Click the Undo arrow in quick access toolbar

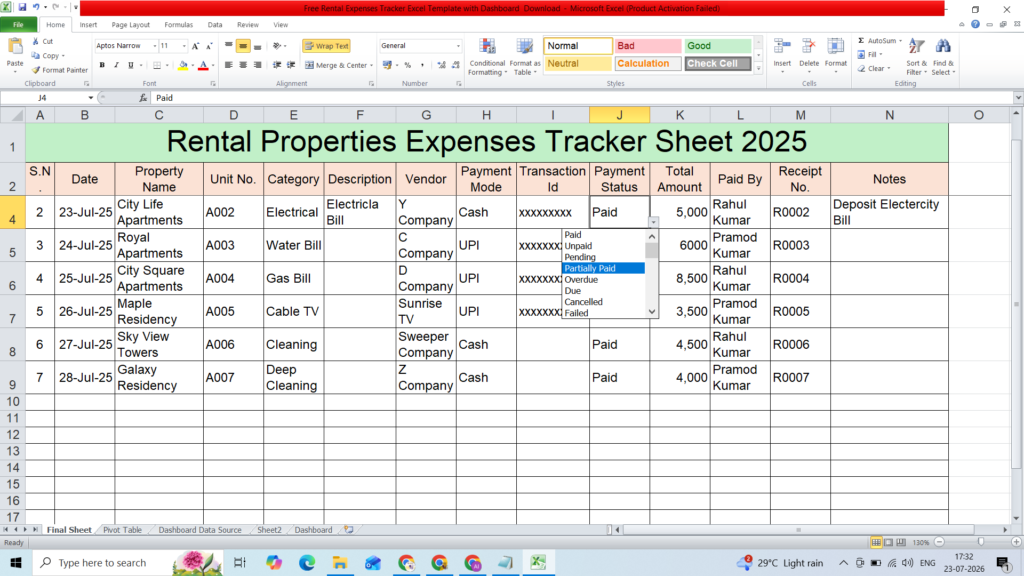[x=36, y=8]
